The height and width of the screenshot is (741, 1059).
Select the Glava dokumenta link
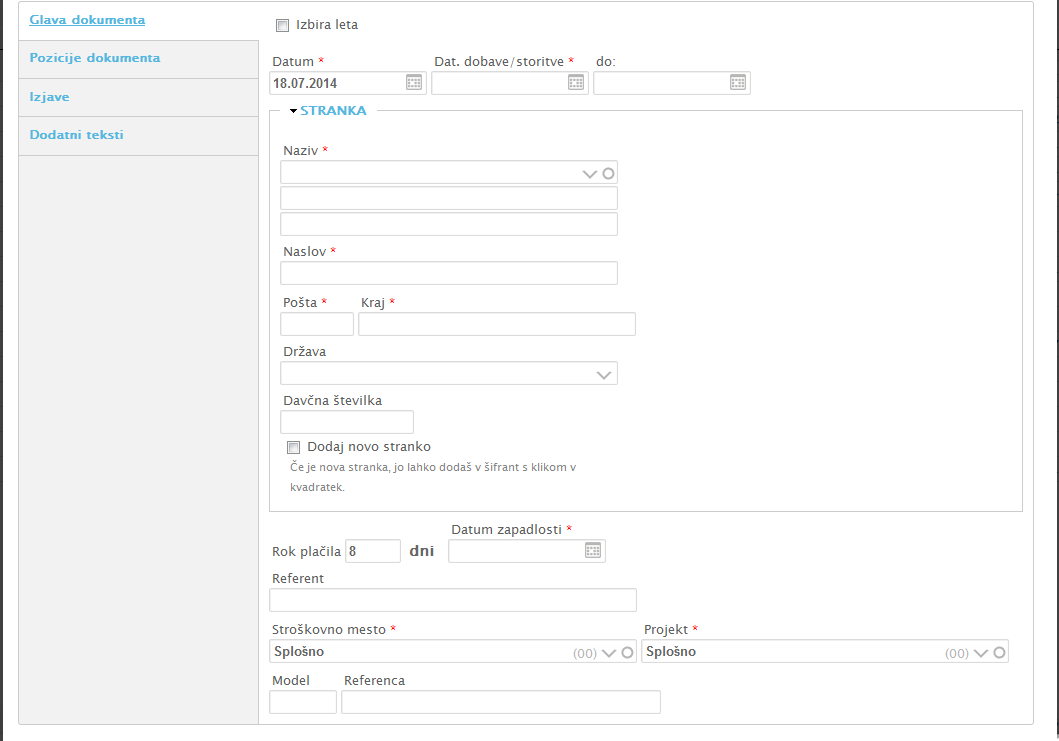click(87, 20)
